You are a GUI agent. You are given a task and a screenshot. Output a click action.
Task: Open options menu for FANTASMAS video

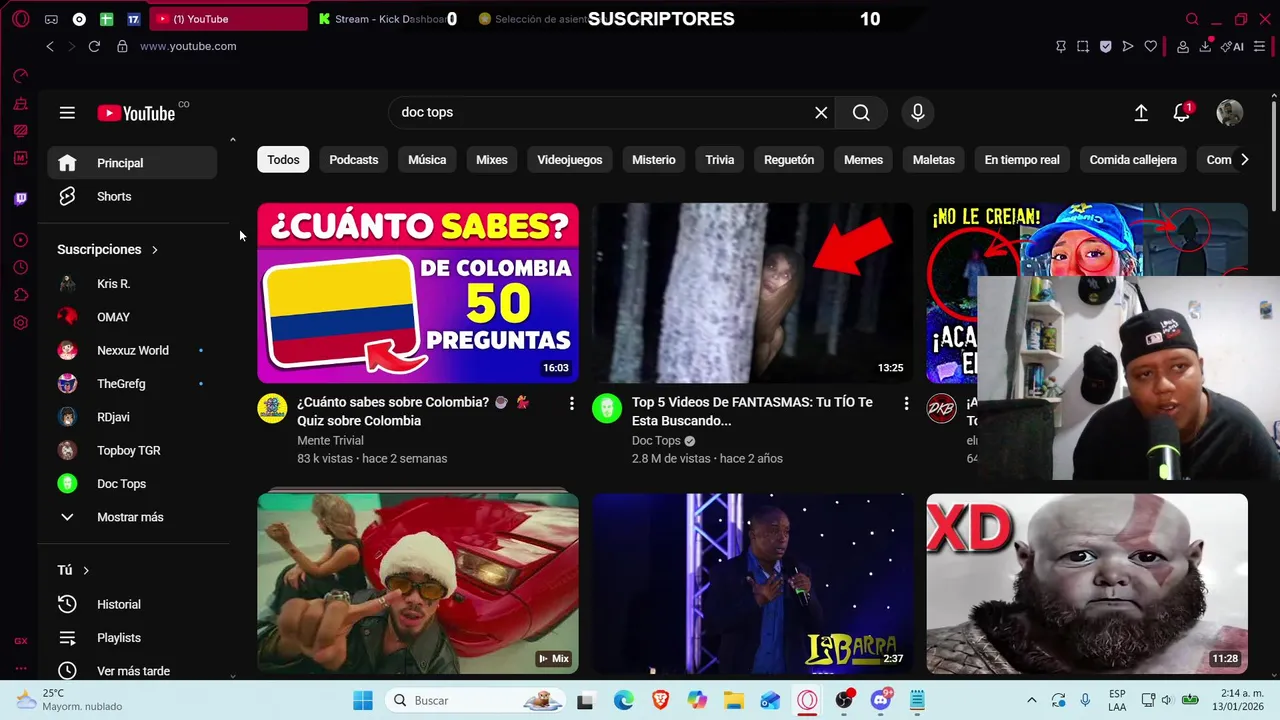point(906,403)
